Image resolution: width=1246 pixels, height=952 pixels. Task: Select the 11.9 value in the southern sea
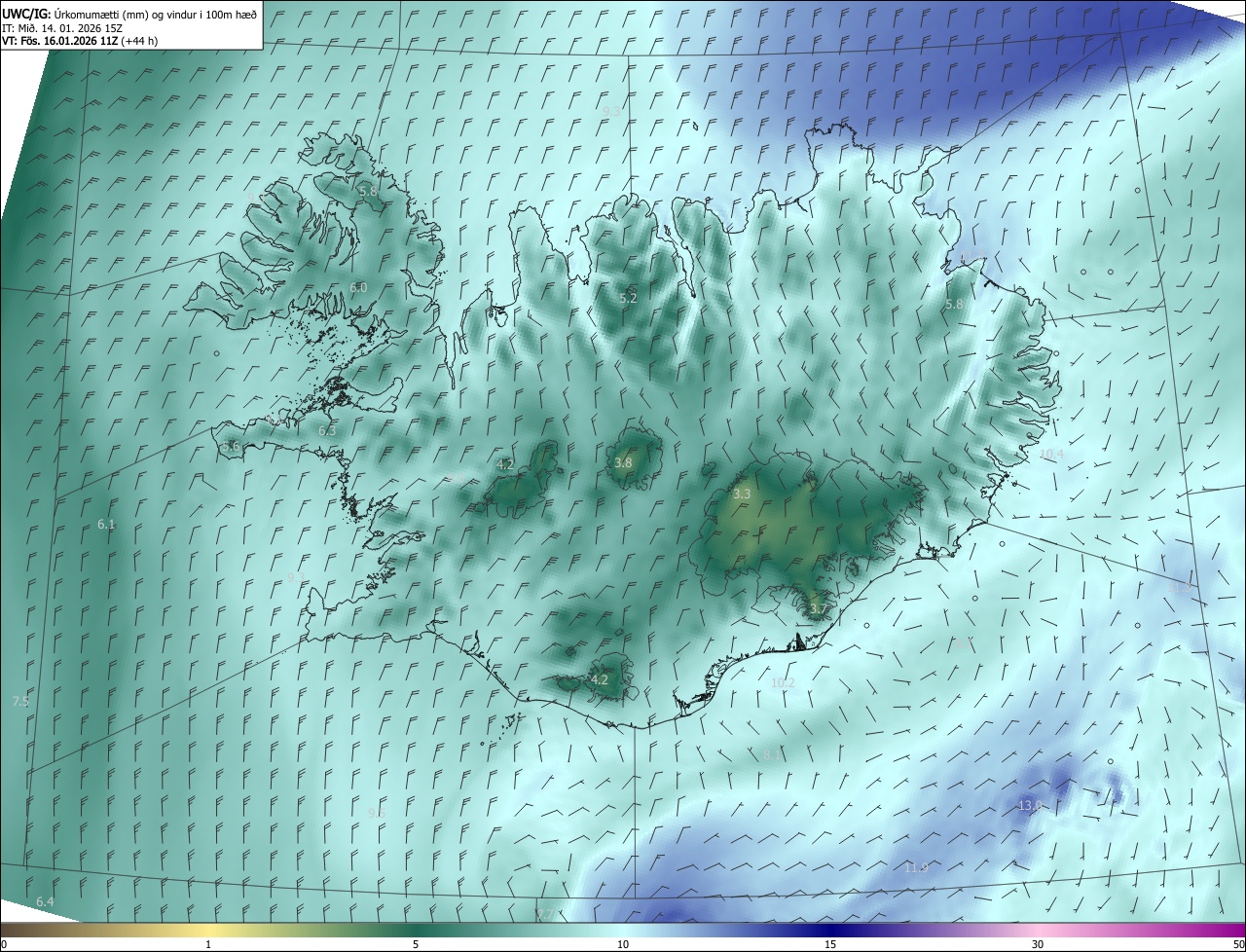(x=916, y=866)
